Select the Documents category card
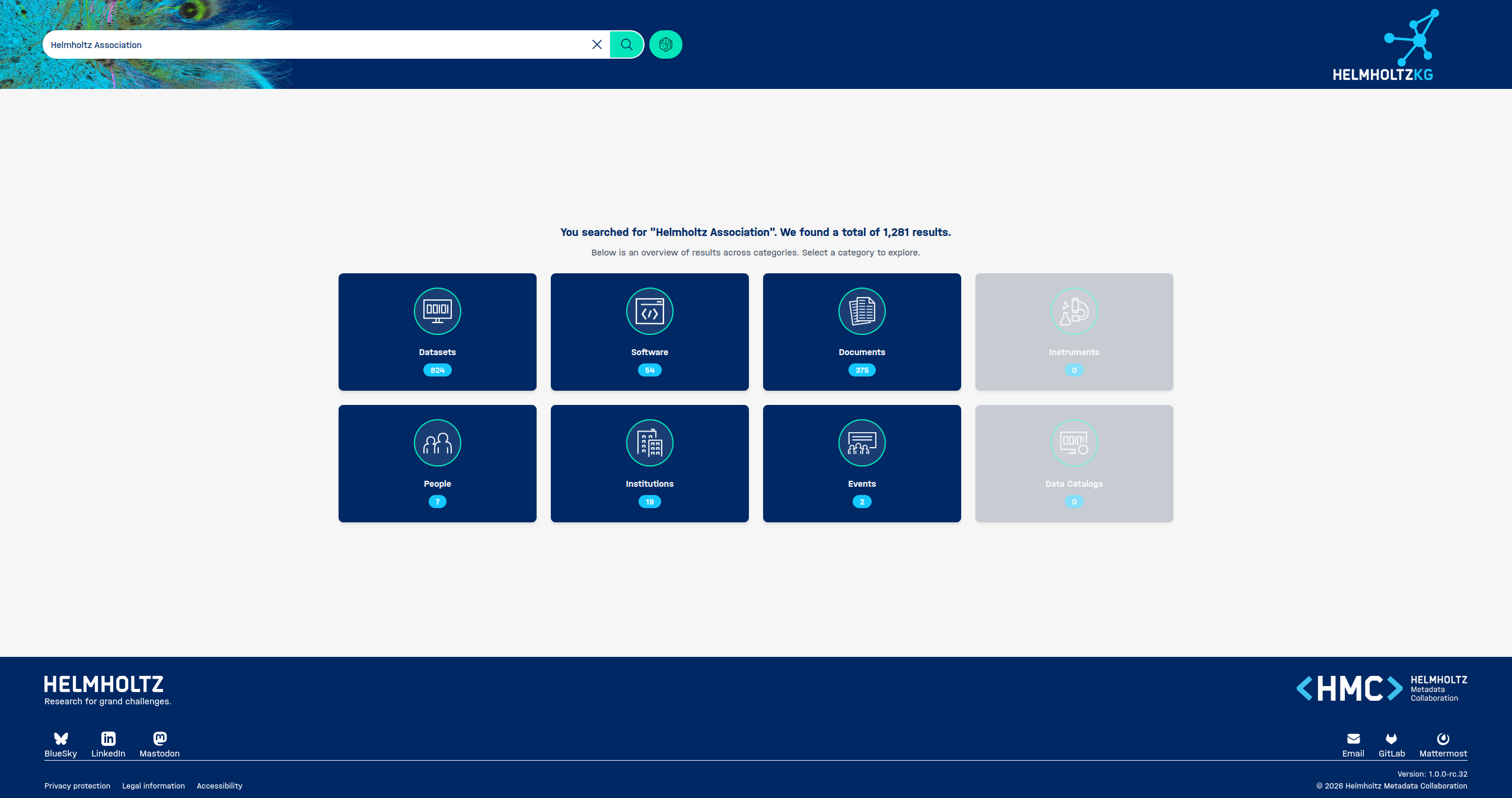This screenshot has height=798, width=1512. [x=862, y=331]
